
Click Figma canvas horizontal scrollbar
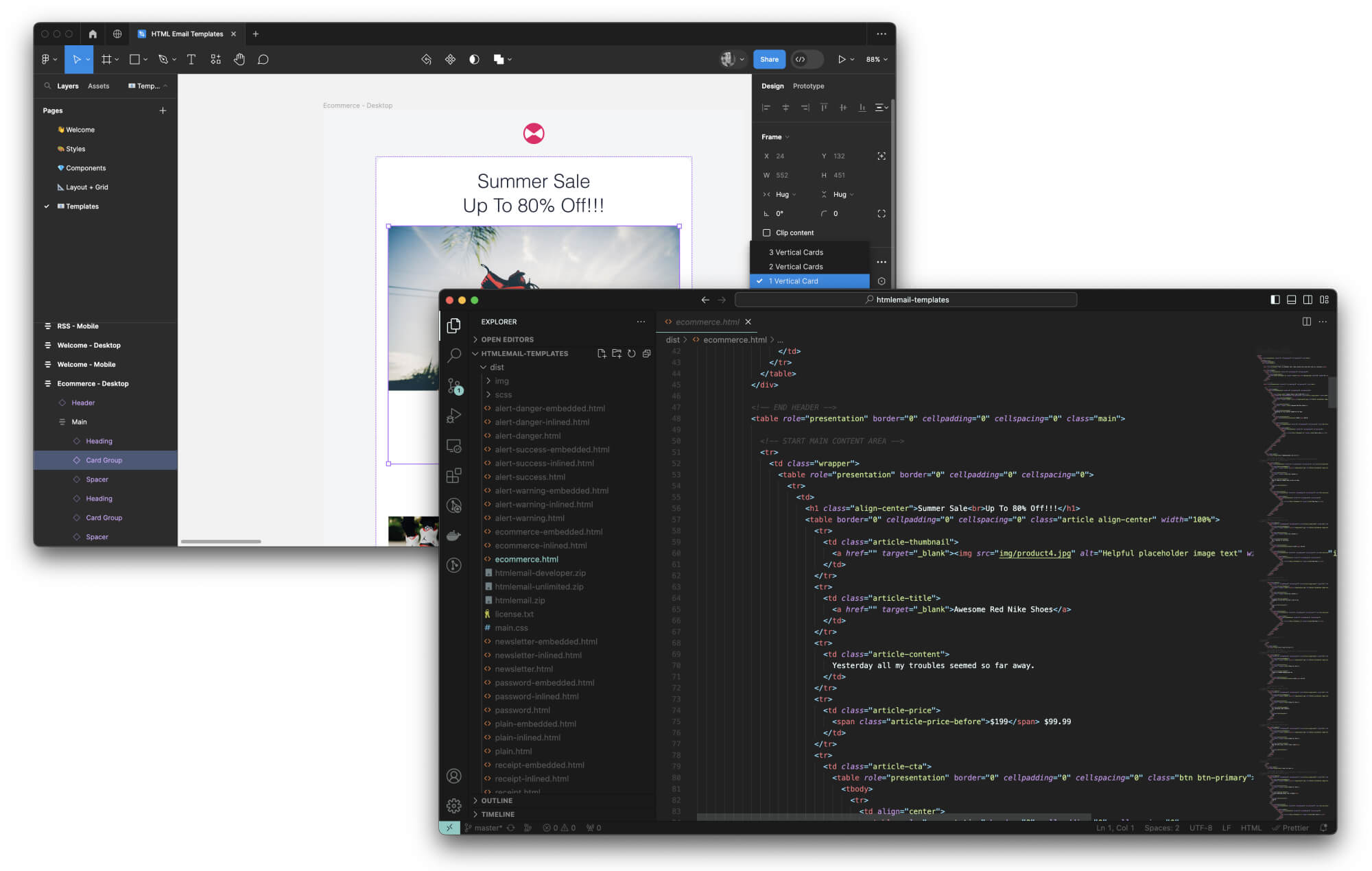(221, 541)
